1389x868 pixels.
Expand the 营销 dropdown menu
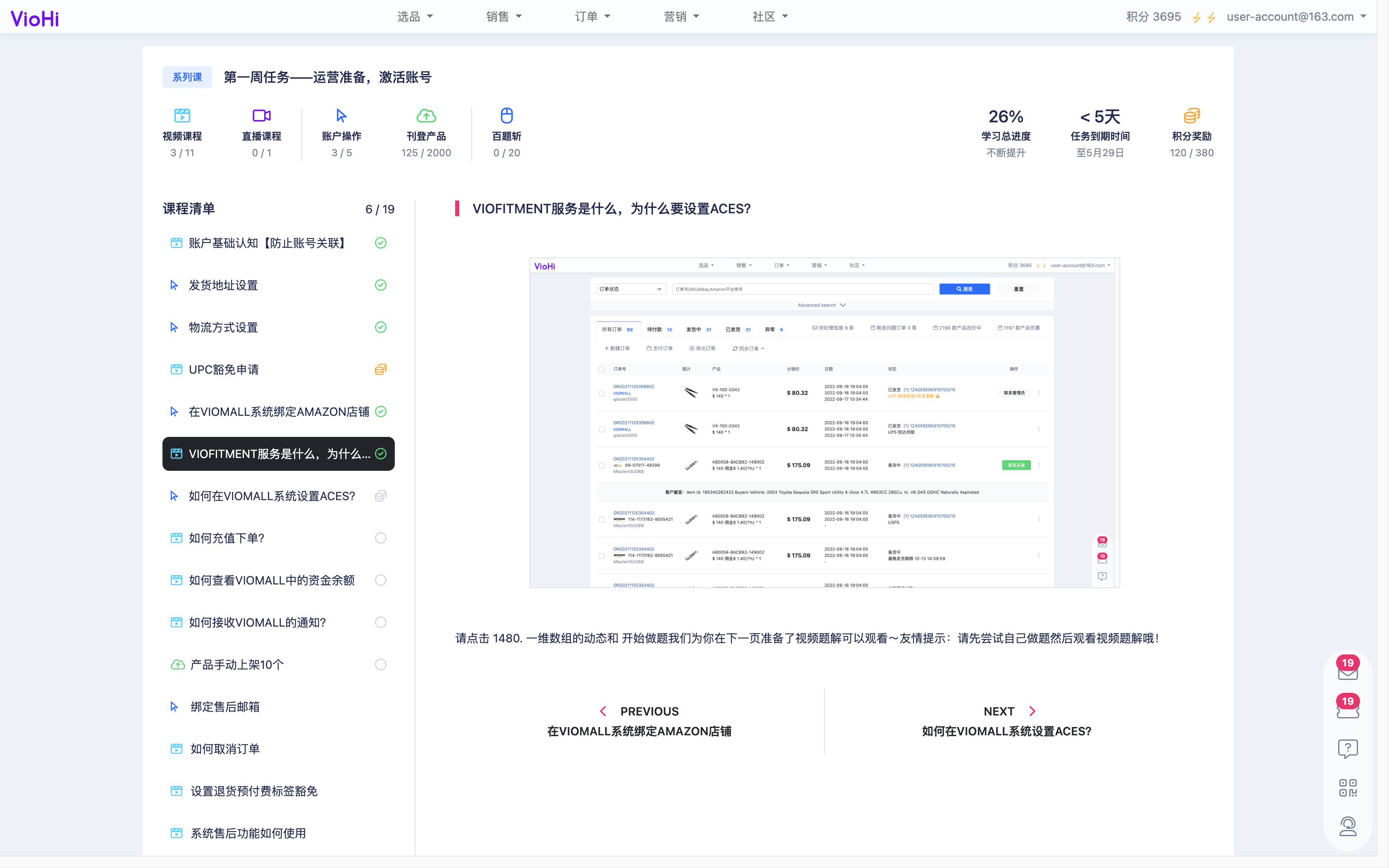click(681, 17)
